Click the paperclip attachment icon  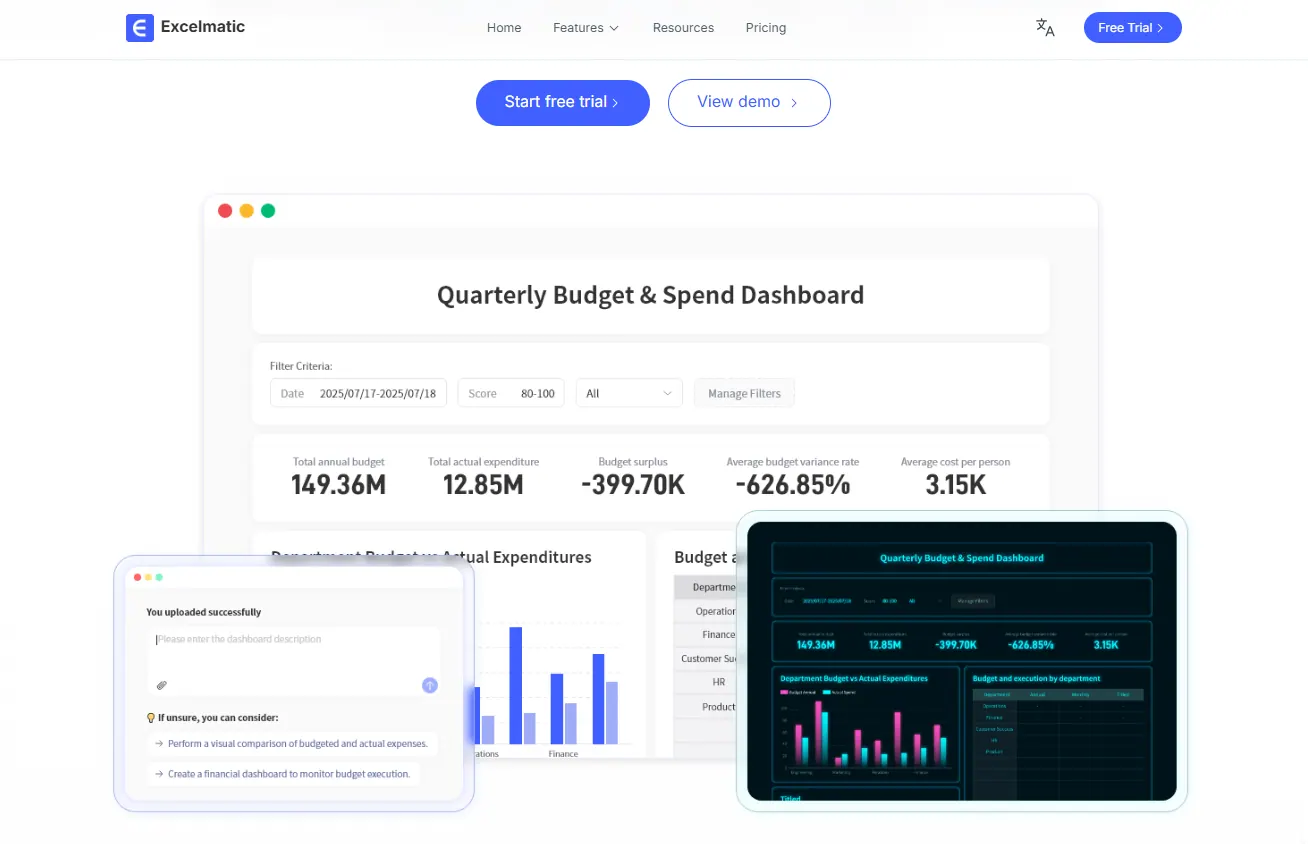point(161,685)
